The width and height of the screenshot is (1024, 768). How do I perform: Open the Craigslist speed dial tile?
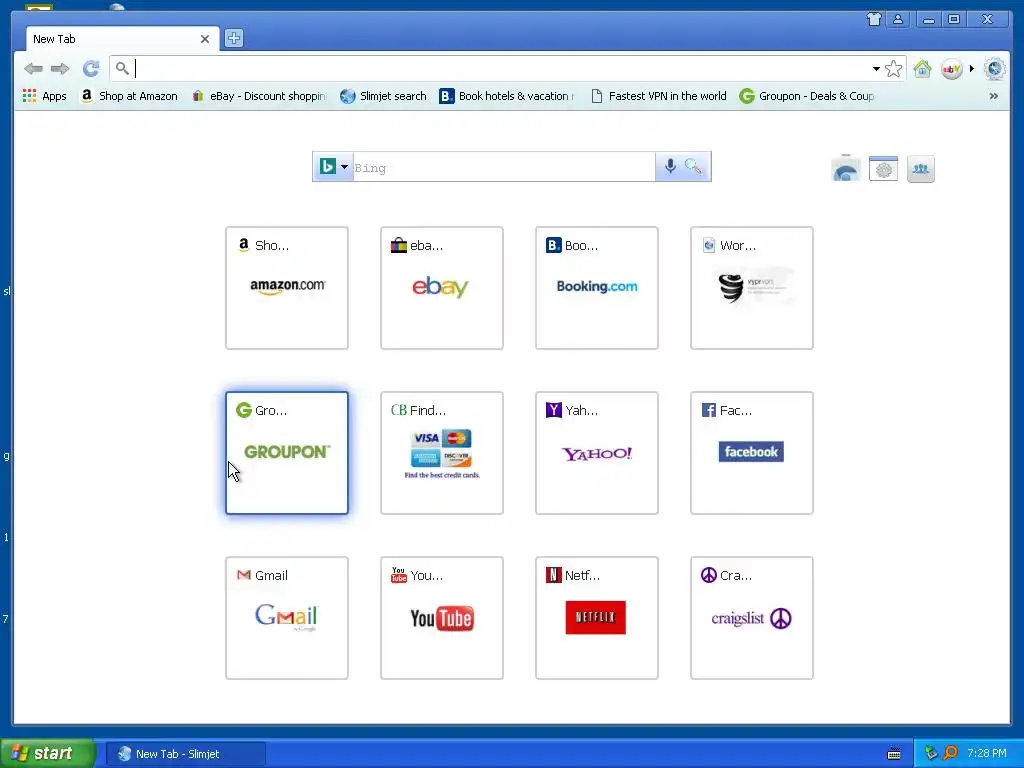(x=752, y=618)
